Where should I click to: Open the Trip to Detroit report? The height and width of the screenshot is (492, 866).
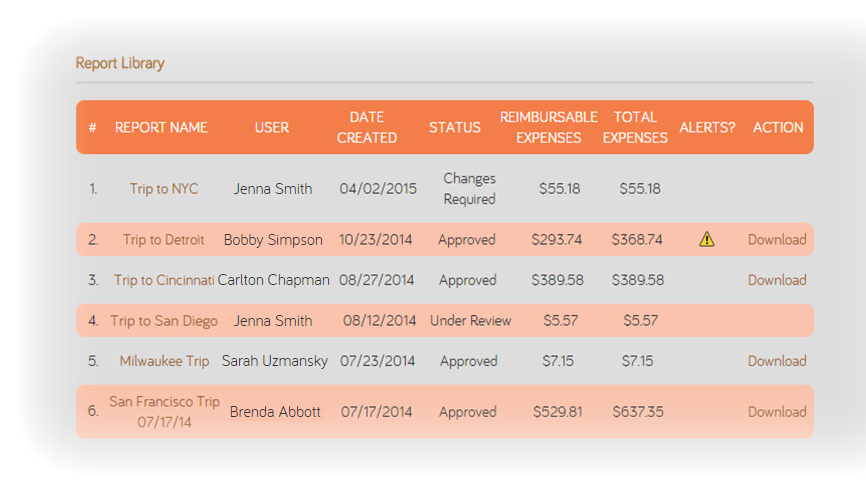[163, 240]
